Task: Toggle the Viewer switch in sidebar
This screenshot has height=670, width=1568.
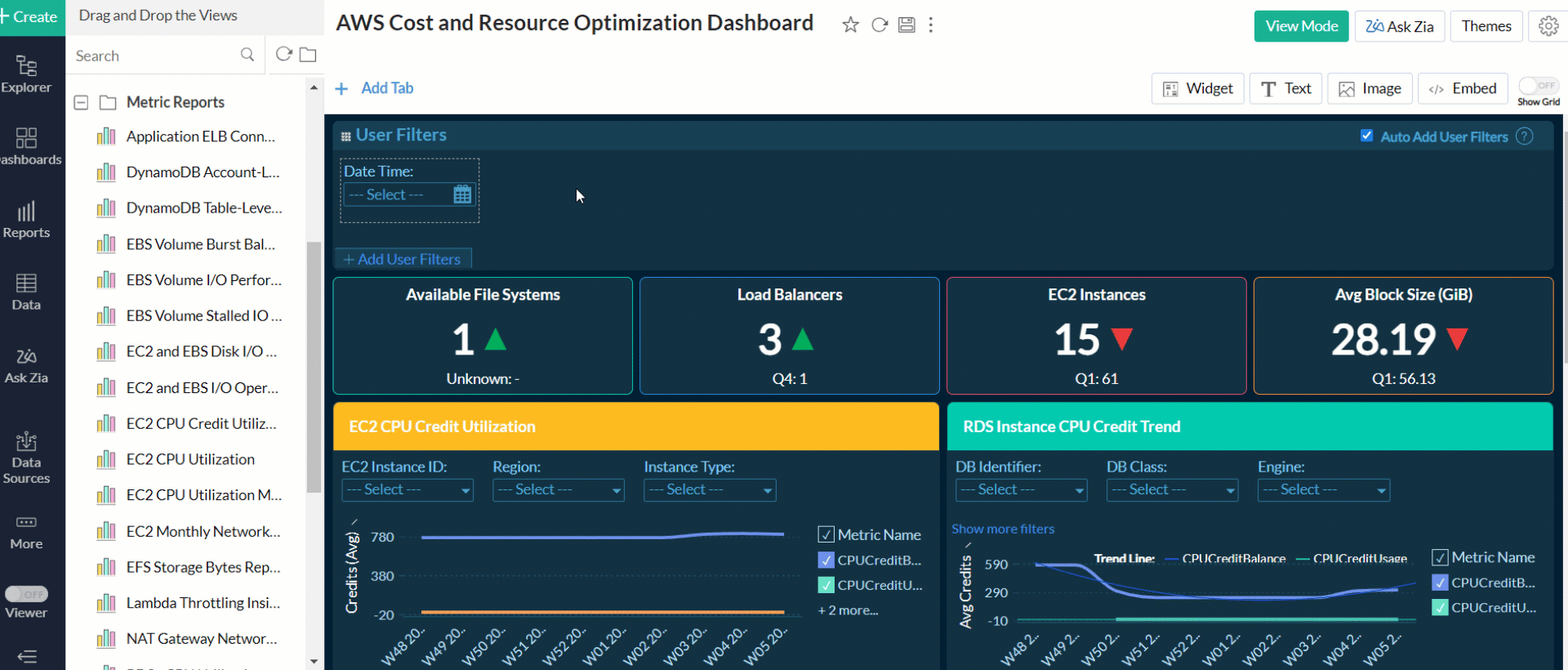Action: [26, 594]
